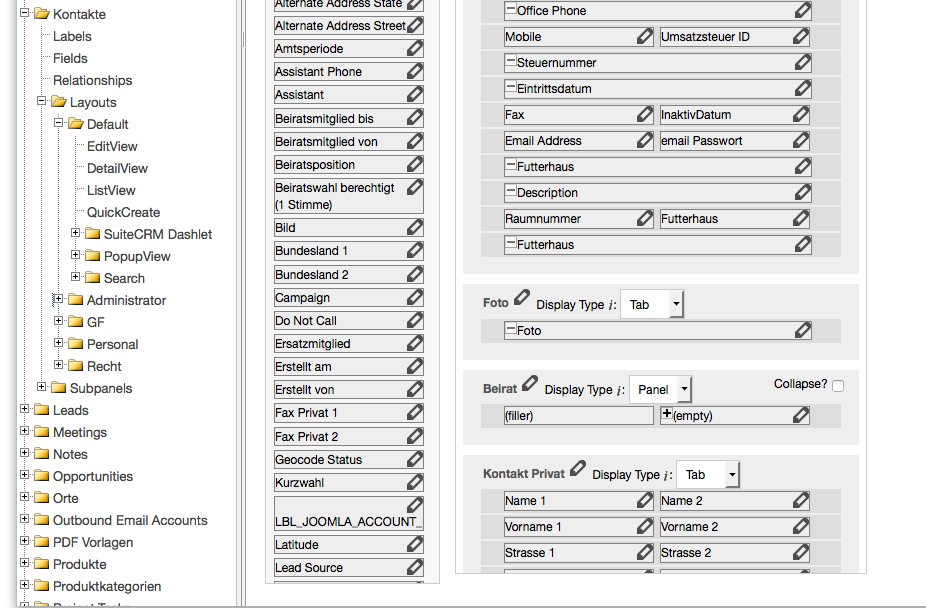This screenshot has height=608, width=926.
Task: Open DetailView layout in tree
Action: (118, 168)
